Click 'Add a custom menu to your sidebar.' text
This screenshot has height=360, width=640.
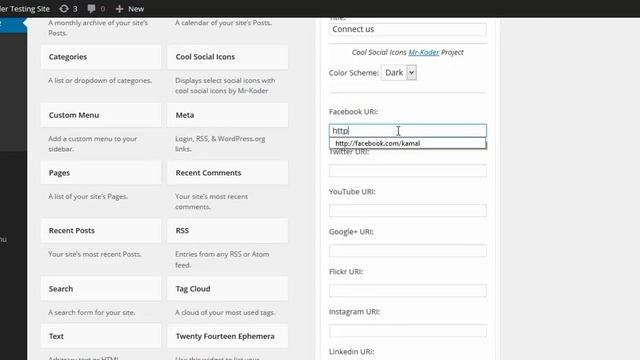[93, 144]
